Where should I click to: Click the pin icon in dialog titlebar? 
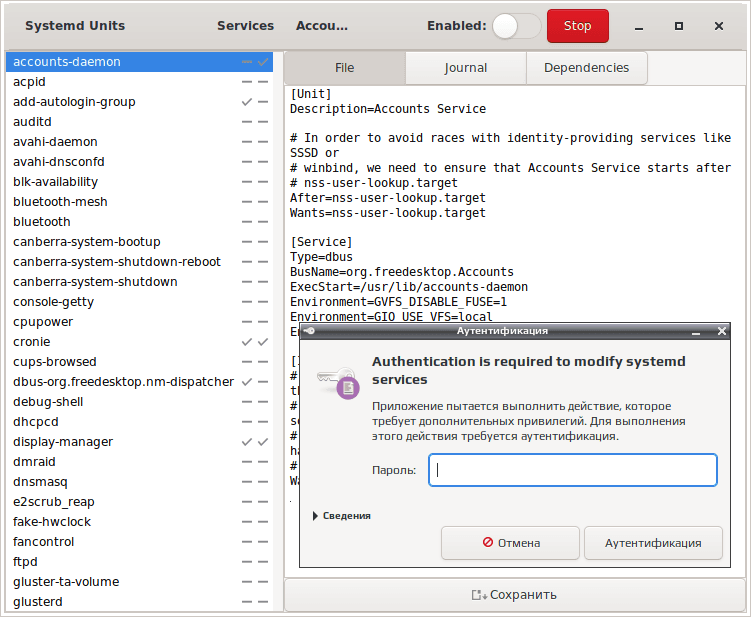tap(309, 331)
